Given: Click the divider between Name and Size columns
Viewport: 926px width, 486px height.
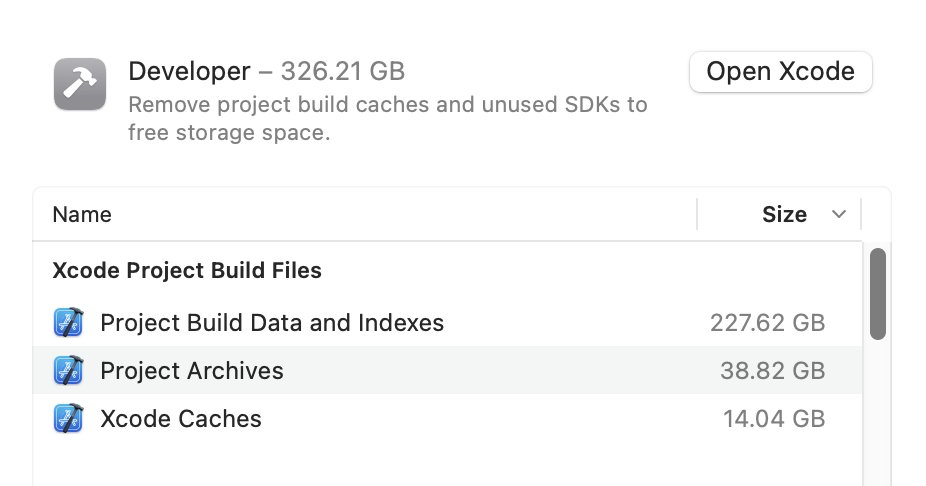Looking at the screenshot, I should 697,215.
